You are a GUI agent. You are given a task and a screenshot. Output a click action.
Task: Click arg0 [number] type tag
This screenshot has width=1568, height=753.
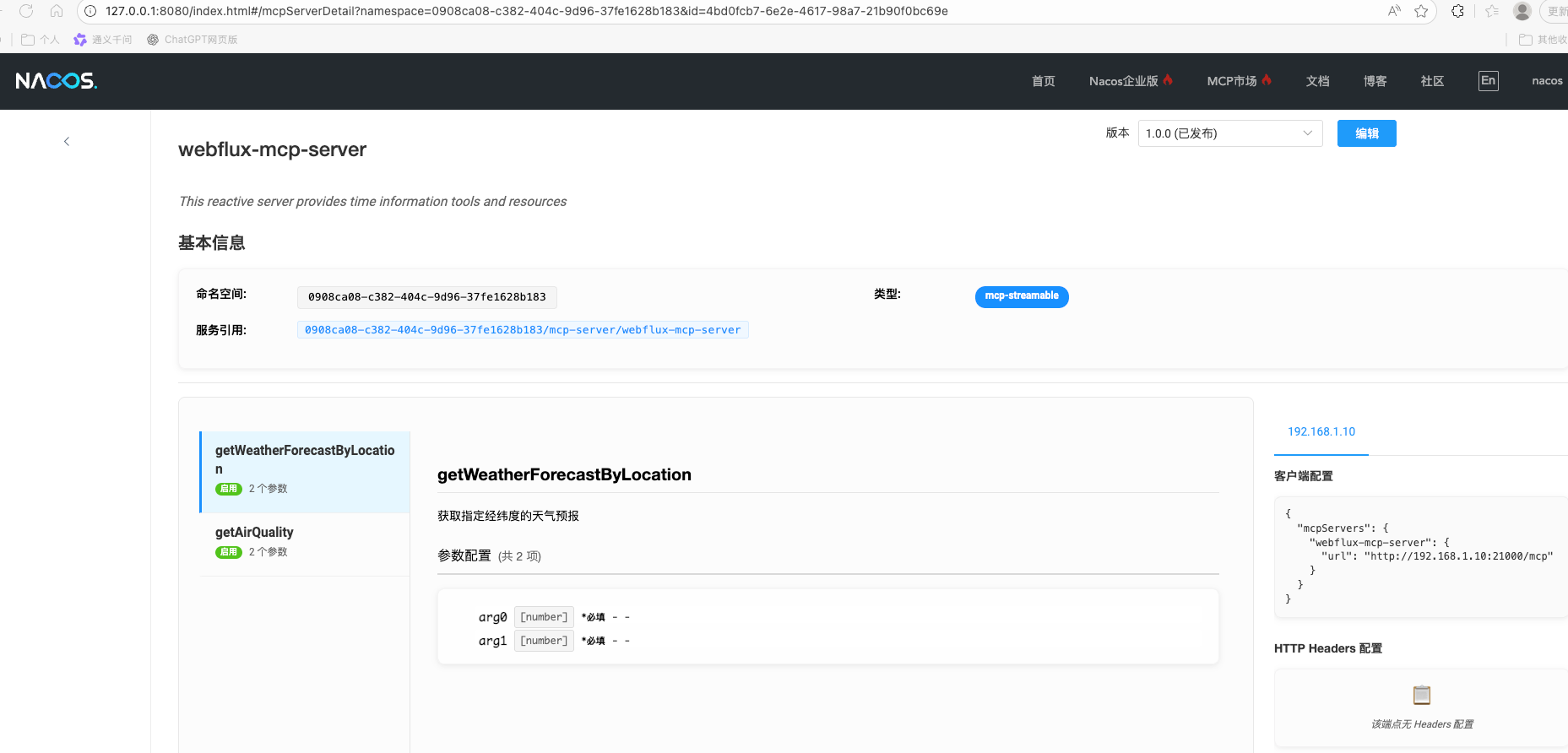click(x=544, y=617)
